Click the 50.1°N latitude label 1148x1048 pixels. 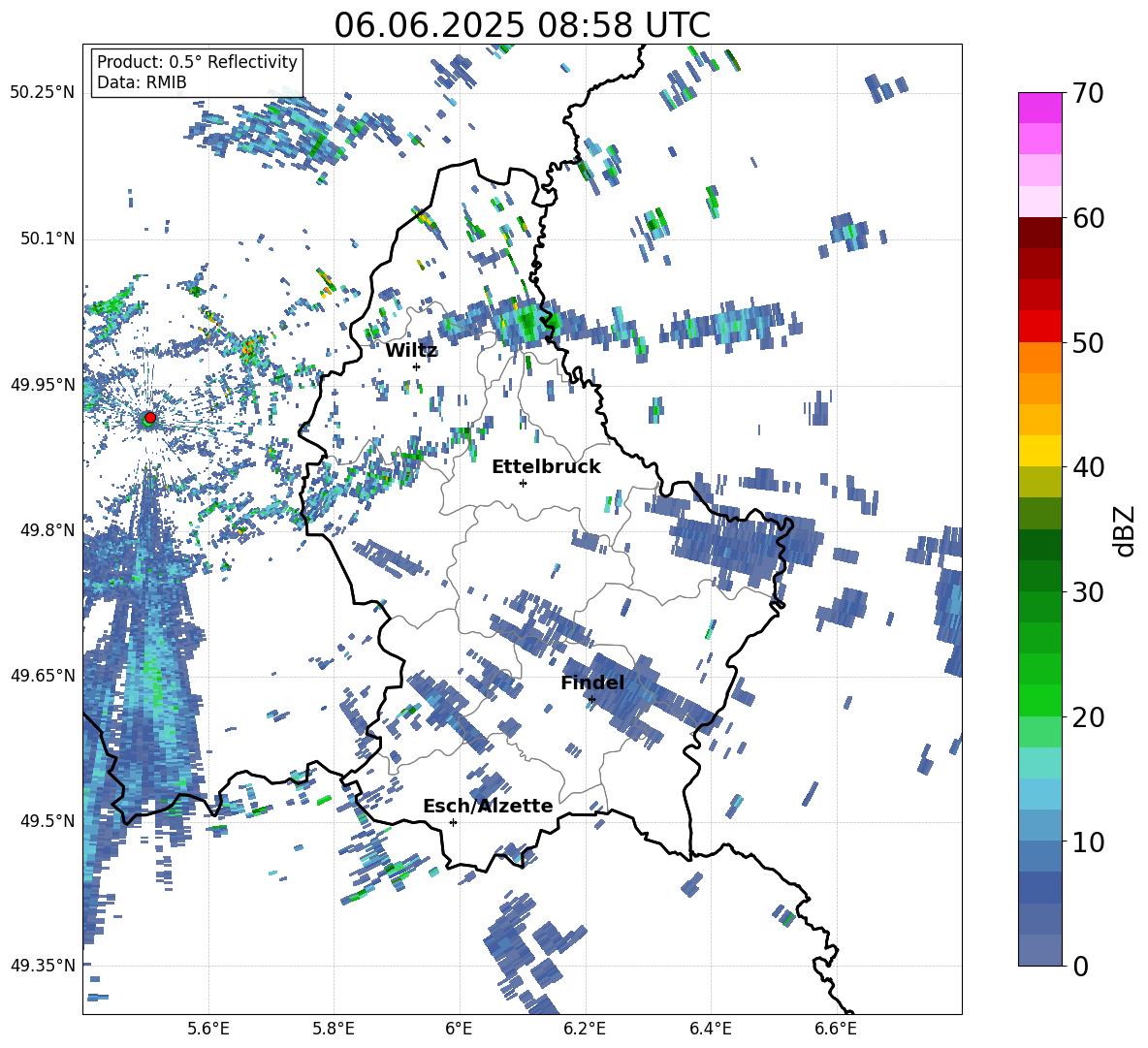(48, 238)
